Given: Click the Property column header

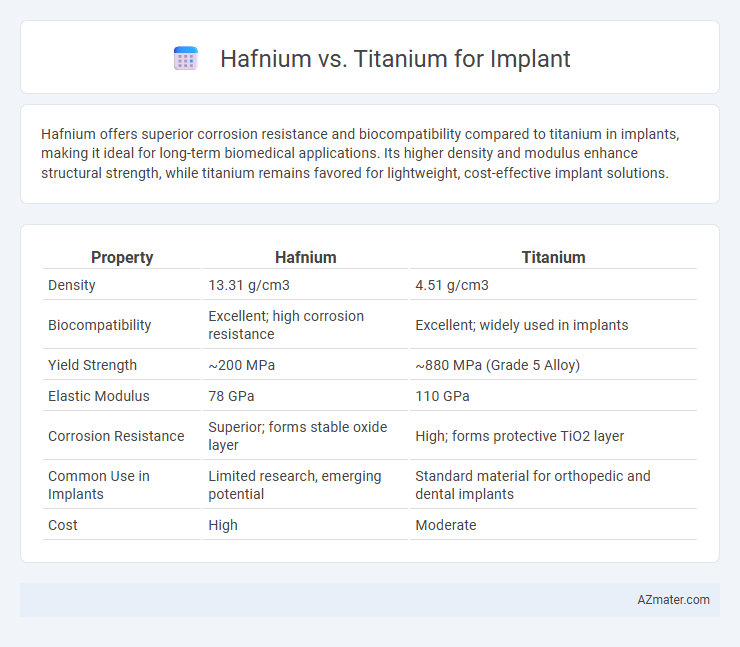Looking at the screenshot, I should [122, 257].
